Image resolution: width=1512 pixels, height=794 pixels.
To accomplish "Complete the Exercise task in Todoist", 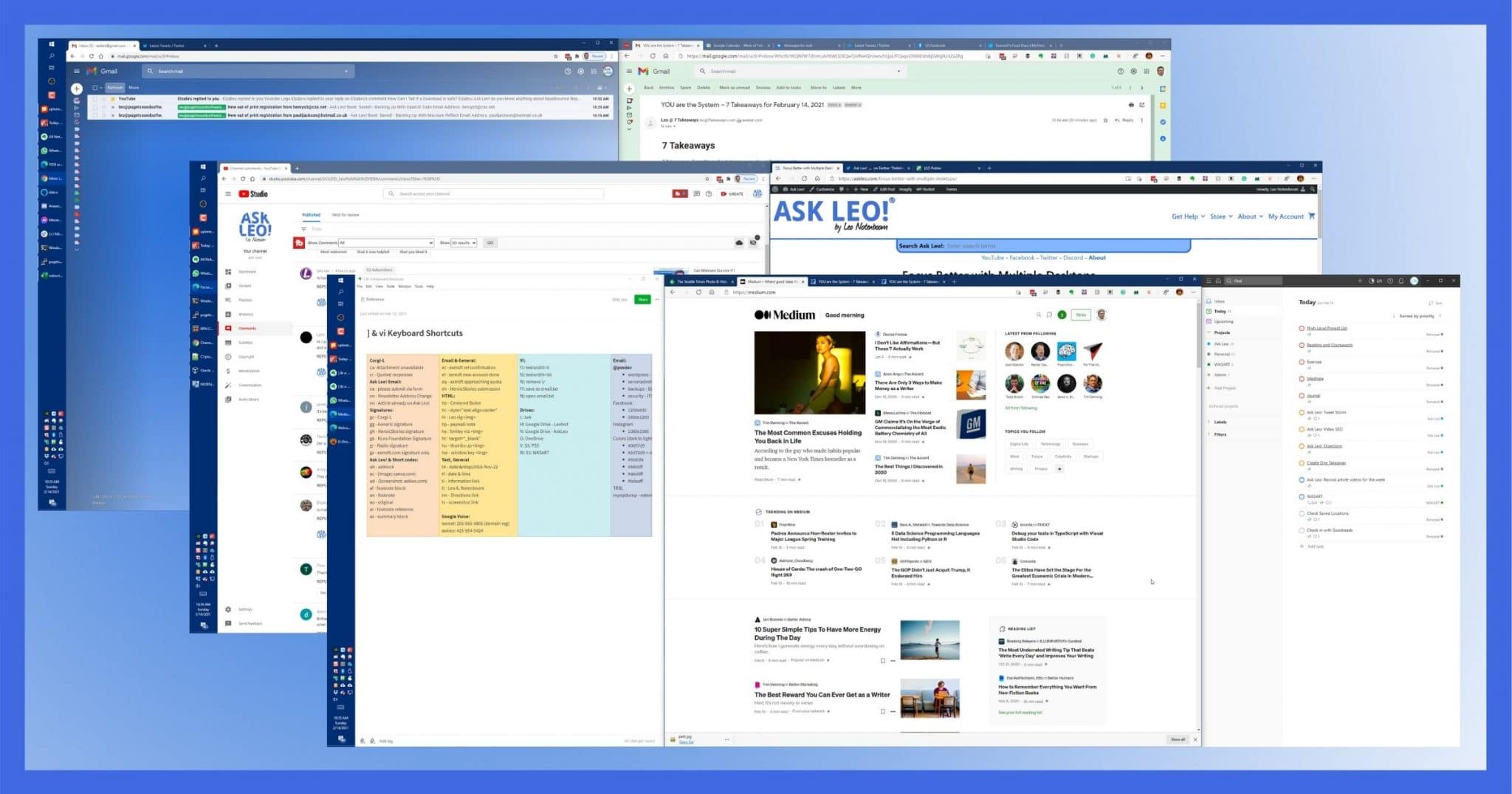I will tap(1301, 362).
